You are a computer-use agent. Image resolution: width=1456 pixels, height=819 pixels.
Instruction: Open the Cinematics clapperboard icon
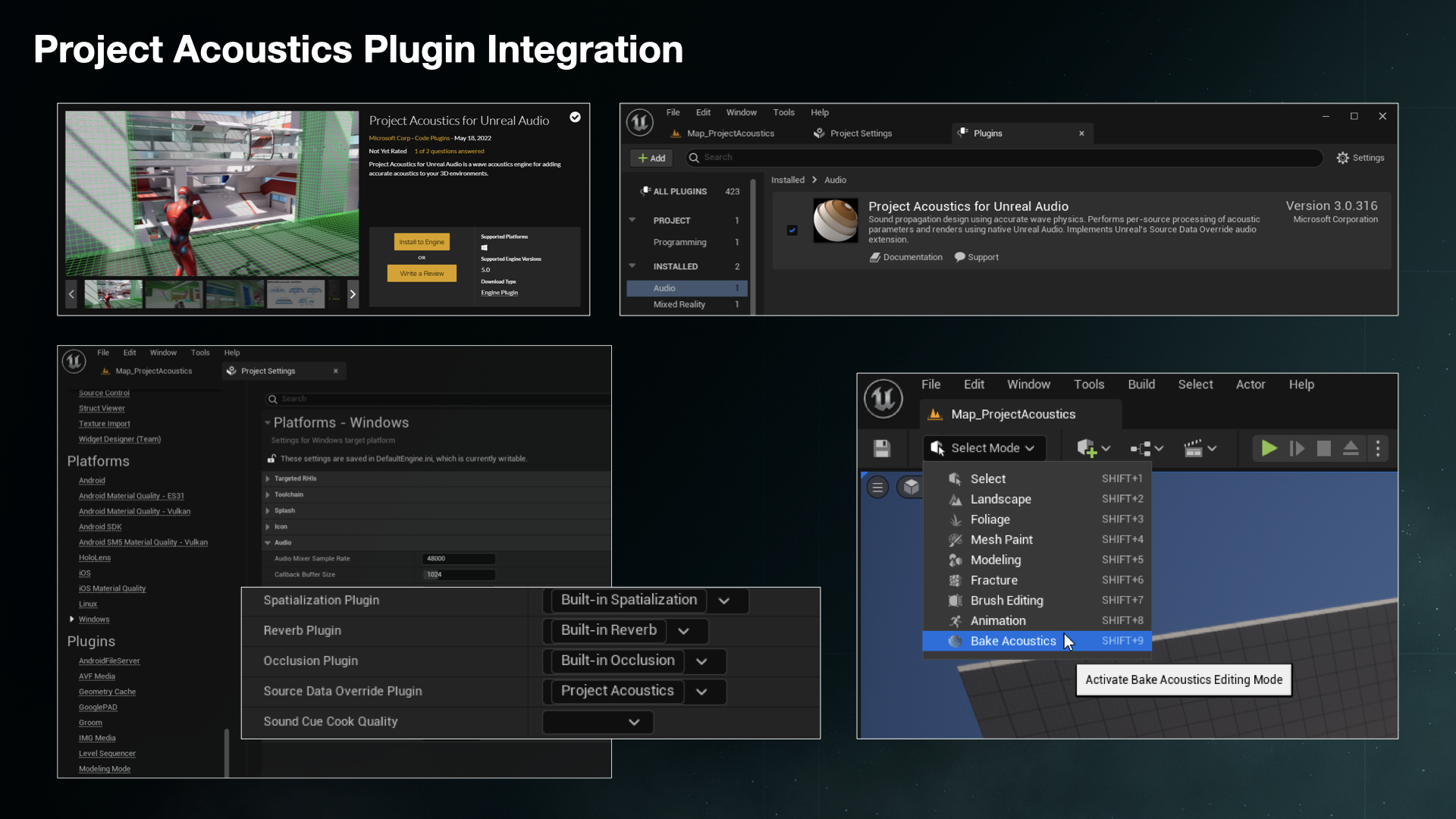pyautogui.click(x=1200, y=448)
